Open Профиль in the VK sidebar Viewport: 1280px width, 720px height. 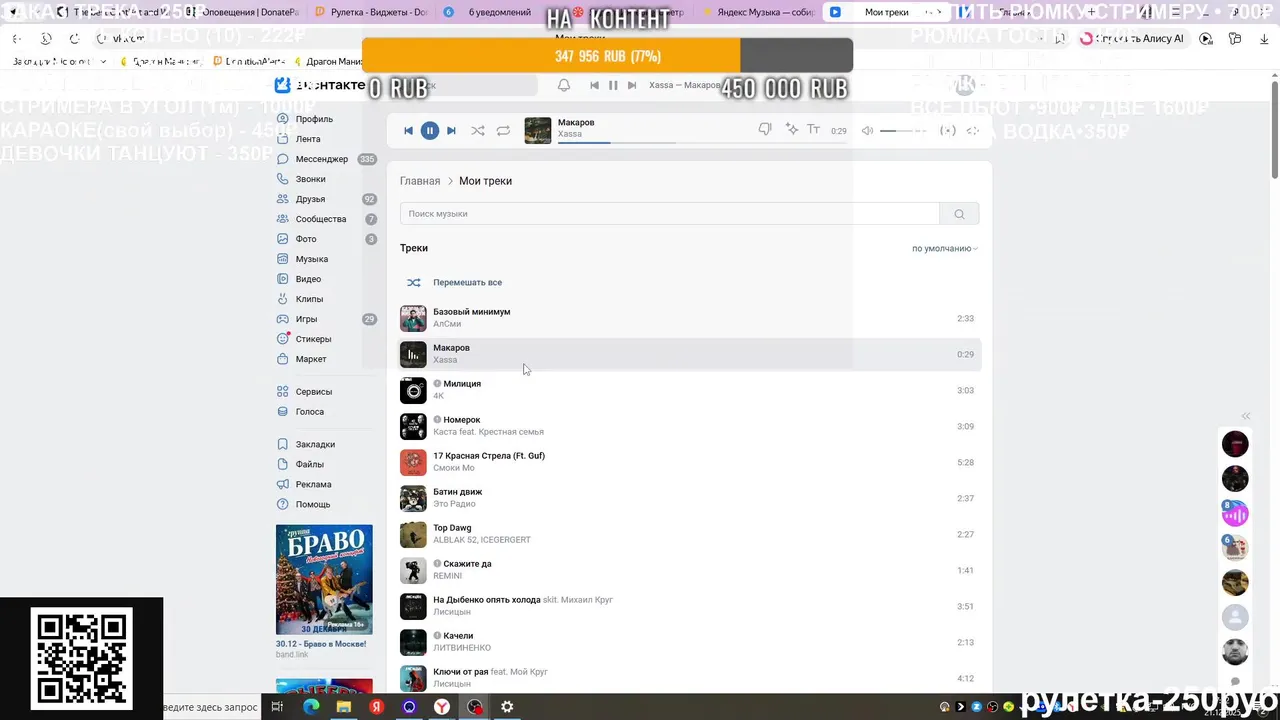[314, 119]
